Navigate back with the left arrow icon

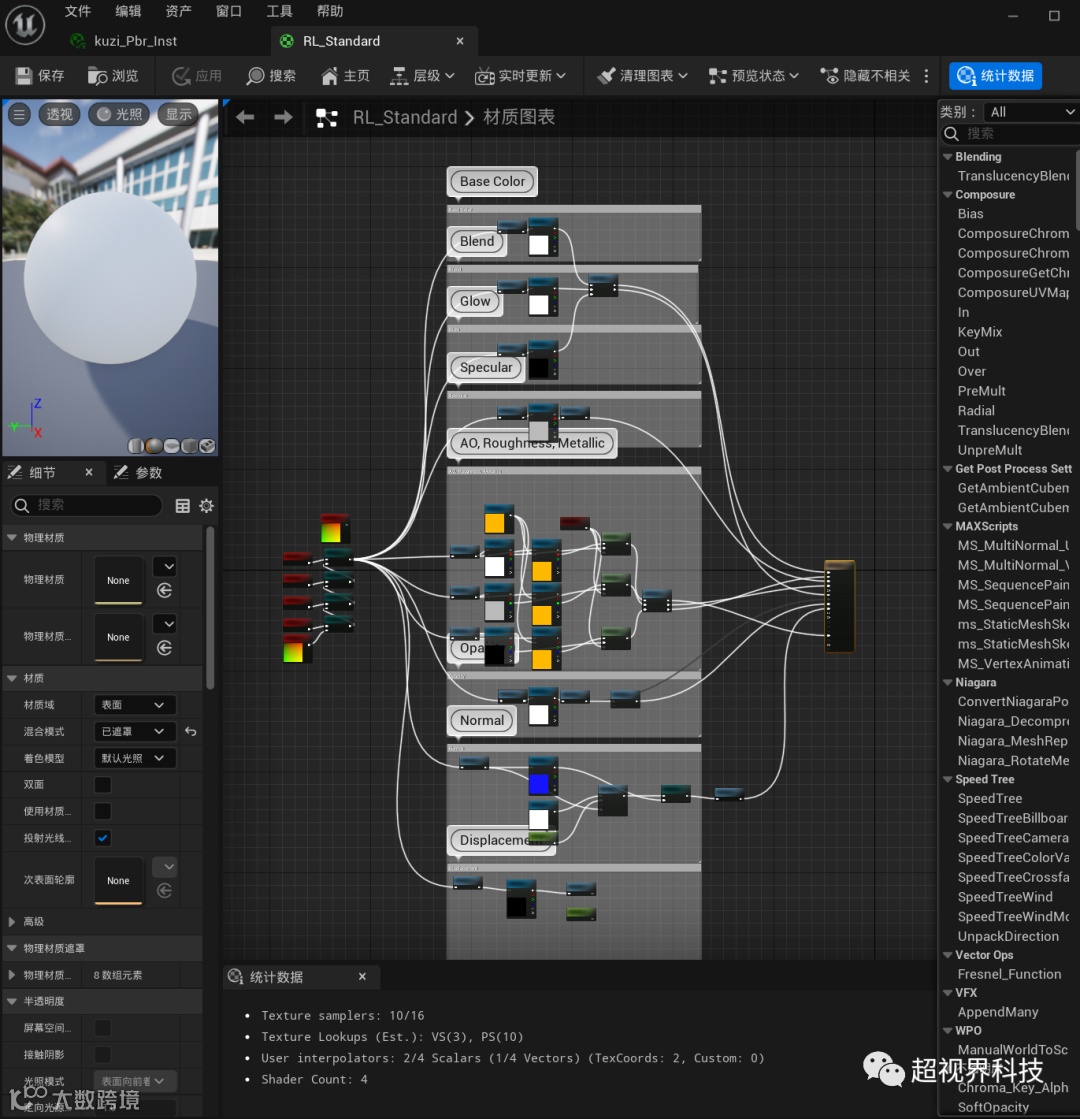tap(245, 117)
